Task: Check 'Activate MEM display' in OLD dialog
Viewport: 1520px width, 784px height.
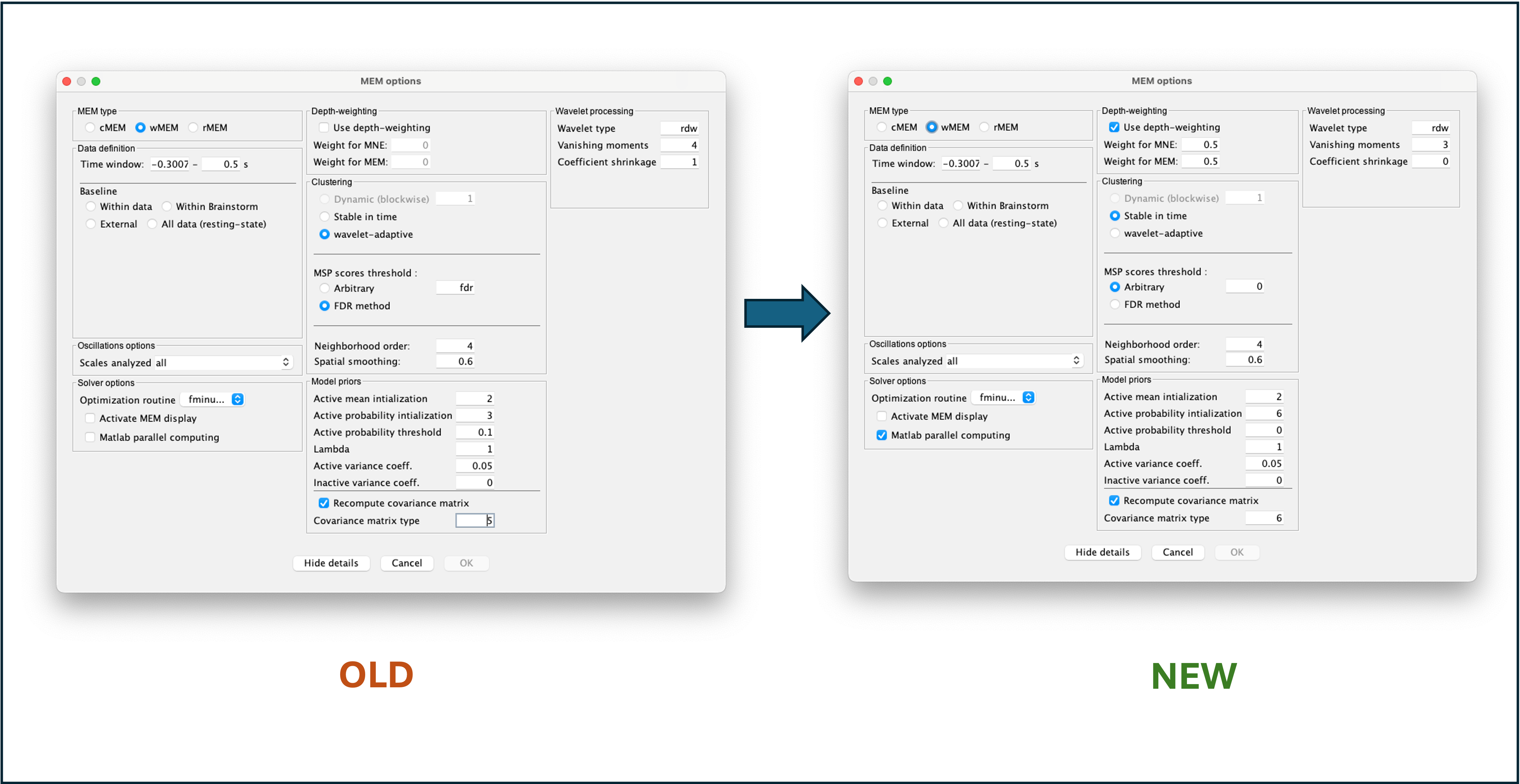Action: [90, 418]
